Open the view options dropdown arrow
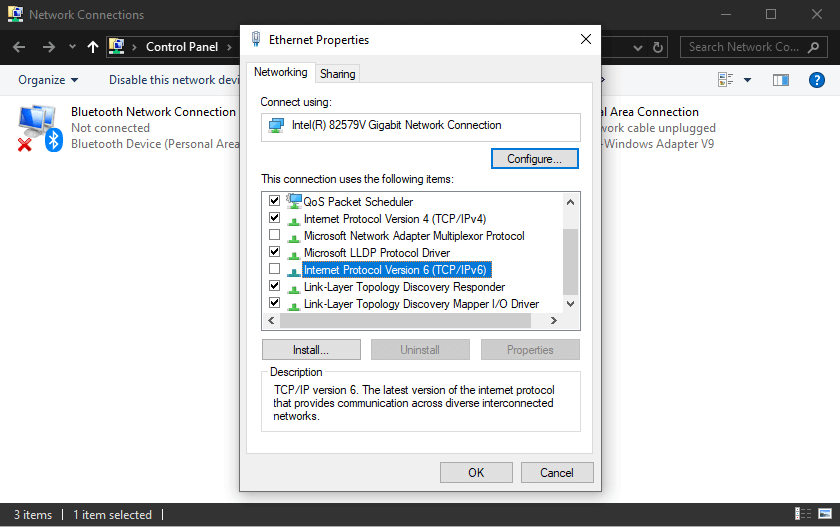840x527 pixels. [x=747, y=80]
